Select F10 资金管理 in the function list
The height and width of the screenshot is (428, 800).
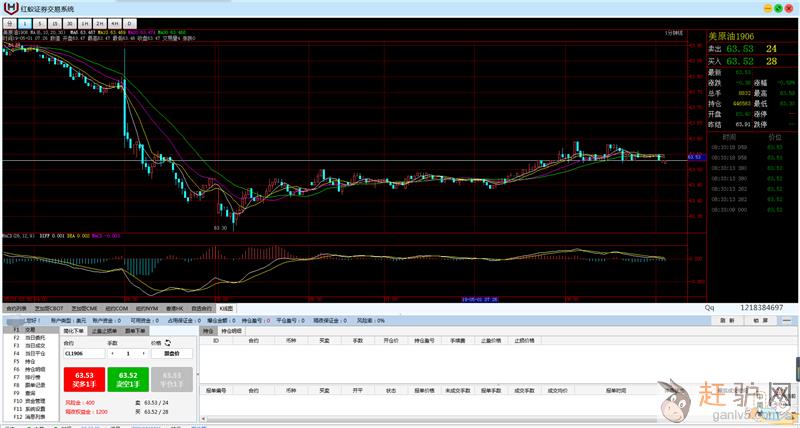coord(34,400)
